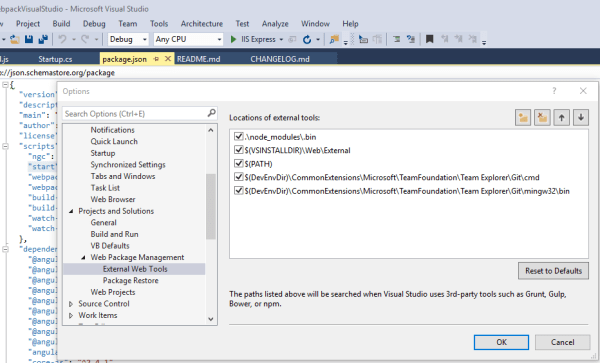
Task: Click the search magnifier in Options search box
Action: click(212, 113)
